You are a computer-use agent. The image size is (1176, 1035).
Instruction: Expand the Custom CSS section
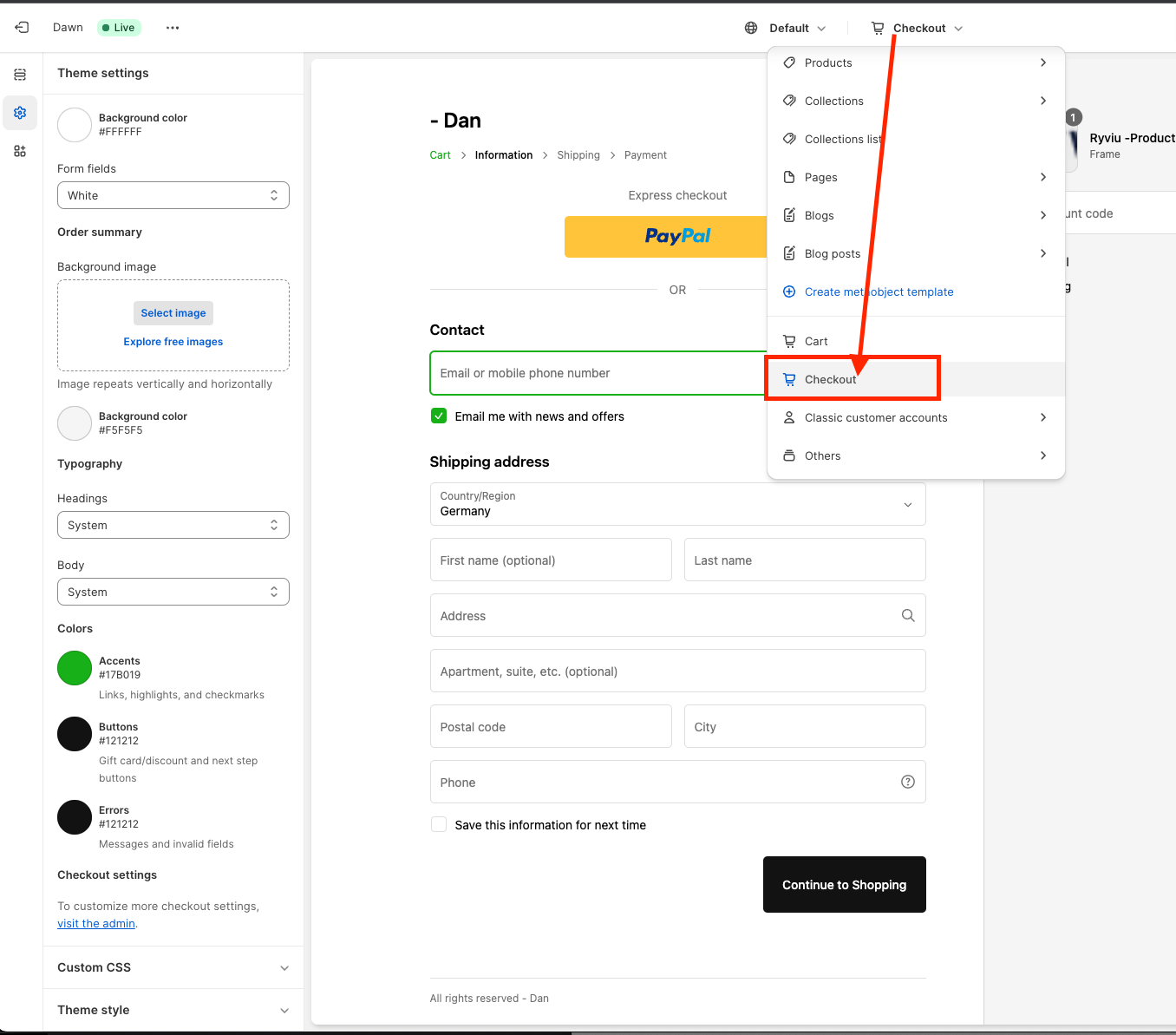(x=173, y=967)
